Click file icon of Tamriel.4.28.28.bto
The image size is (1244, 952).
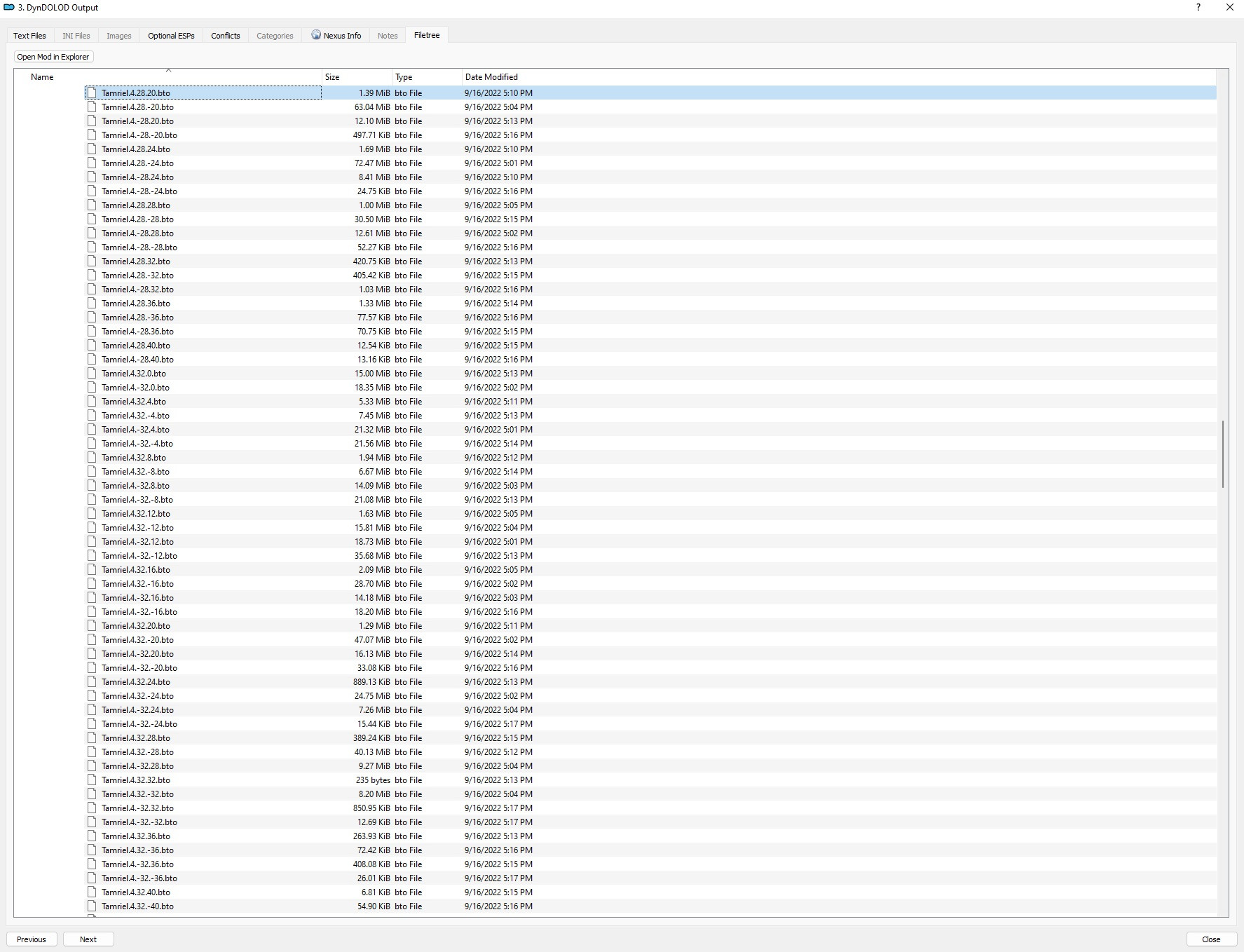92,205
